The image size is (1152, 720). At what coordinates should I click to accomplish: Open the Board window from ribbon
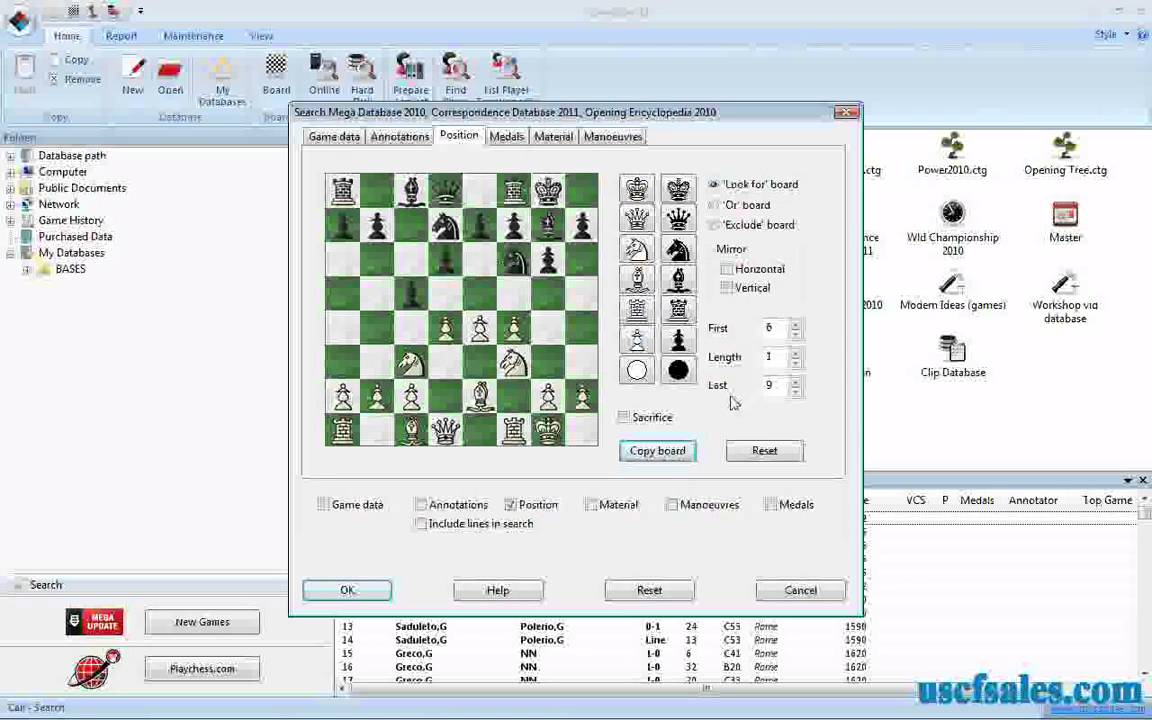pyautogui.click(x=276, y=75)
